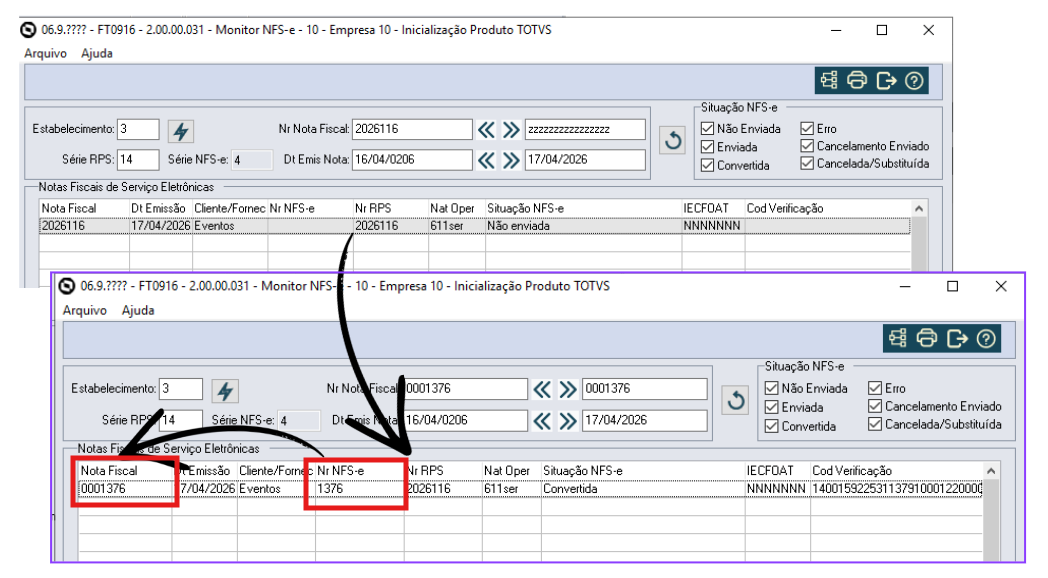Click the help icon in back window toolbar

click(914, 80)
